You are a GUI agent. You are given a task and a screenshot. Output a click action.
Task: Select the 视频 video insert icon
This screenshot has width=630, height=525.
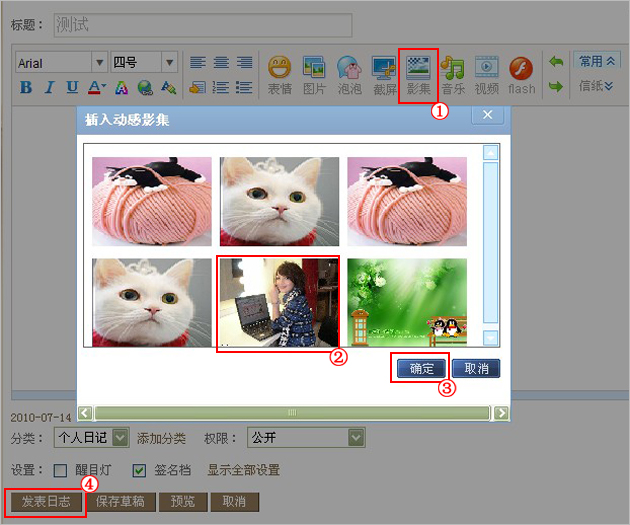pyautogui.click(x=487, y=76)
